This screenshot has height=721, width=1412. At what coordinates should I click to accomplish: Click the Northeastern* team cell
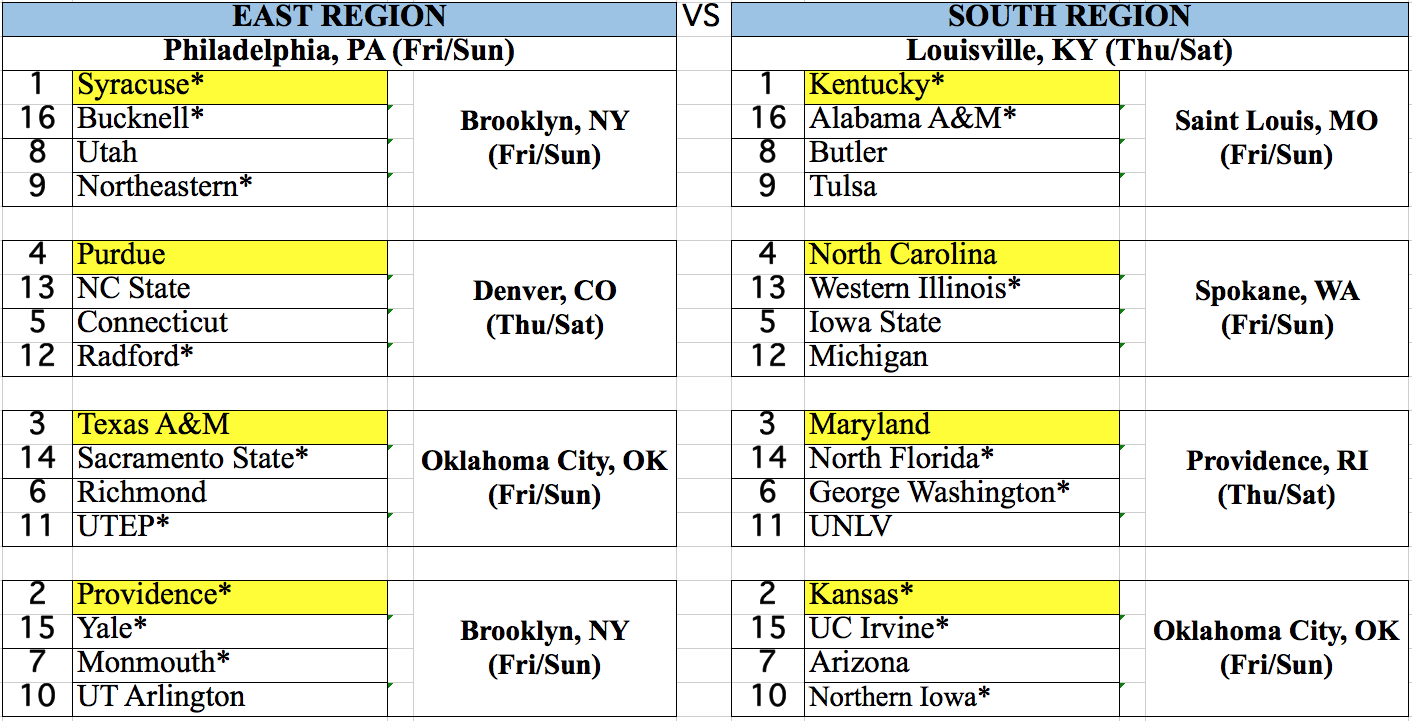pos(230,189)
